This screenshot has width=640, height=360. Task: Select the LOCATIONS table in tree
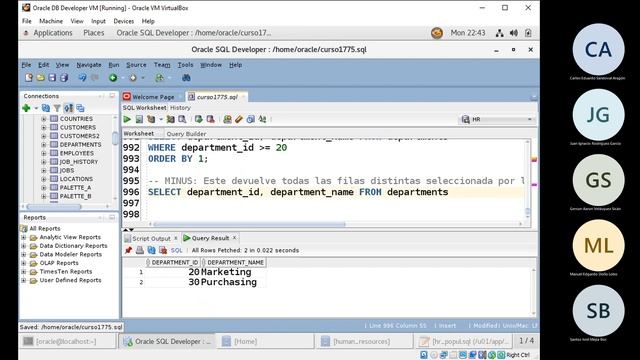(x=76, y=179)
